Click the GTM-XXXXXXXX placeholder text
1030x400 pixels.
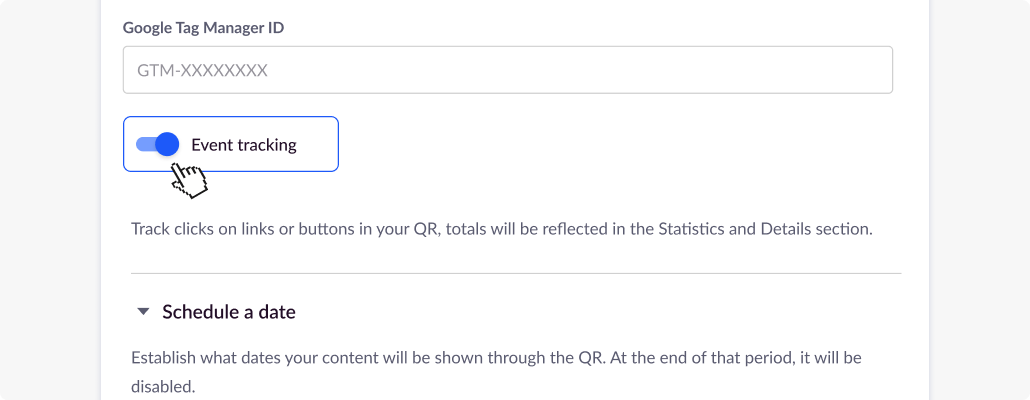click(196, 71)
